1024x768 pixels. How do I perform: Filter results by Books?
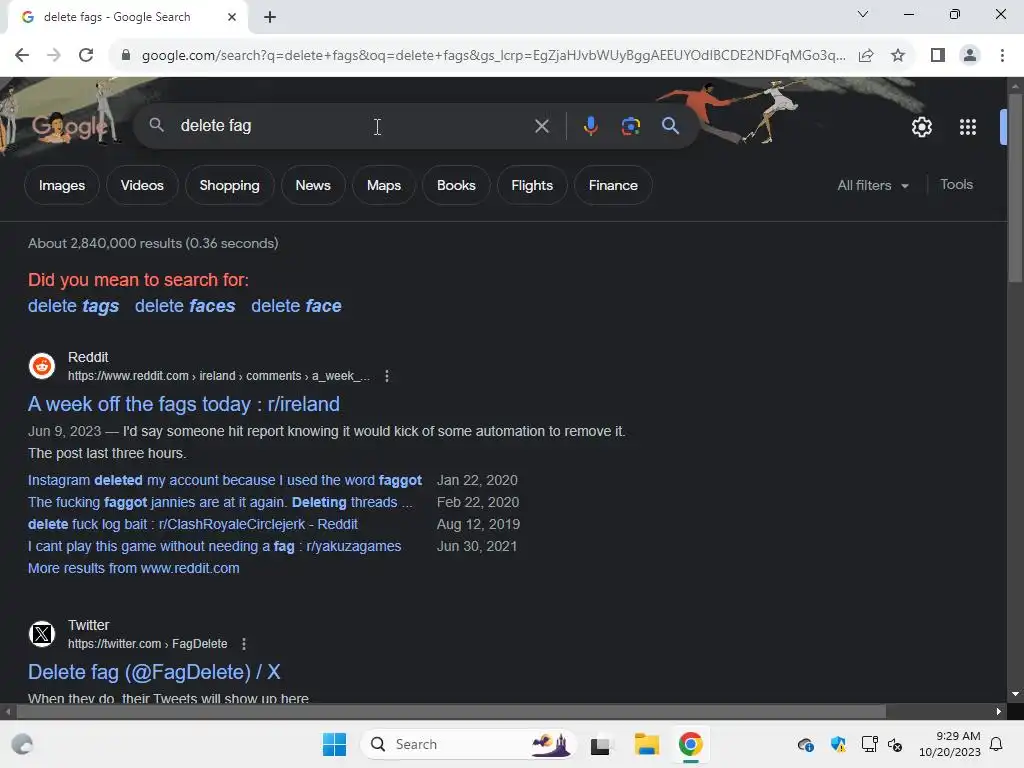tap(456, 185)
